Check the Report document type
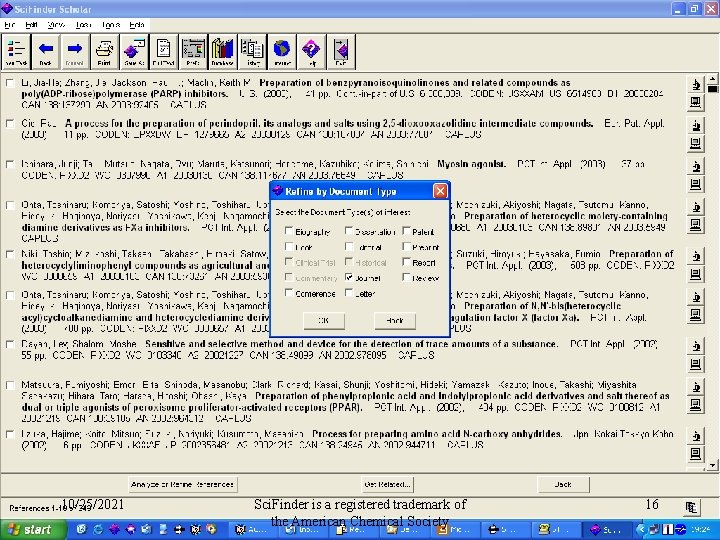The image size is (720, 540). tap(406, 262)
